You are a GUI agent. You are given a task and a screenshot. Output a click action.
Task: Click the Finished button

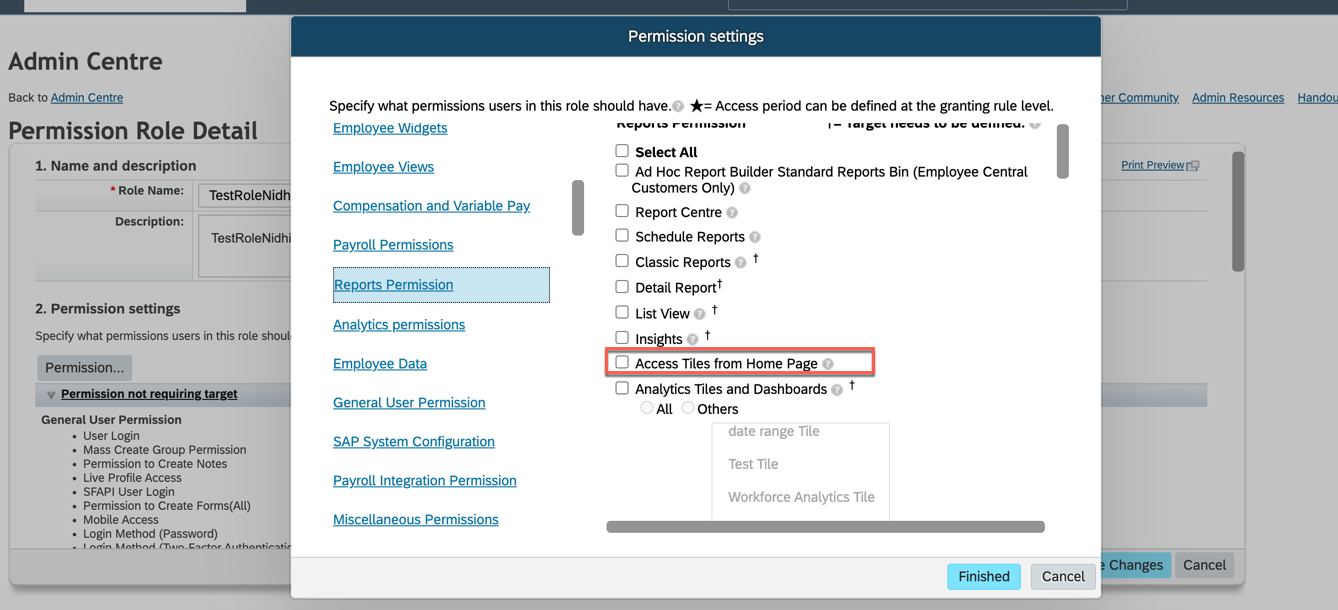click(984, 576)
